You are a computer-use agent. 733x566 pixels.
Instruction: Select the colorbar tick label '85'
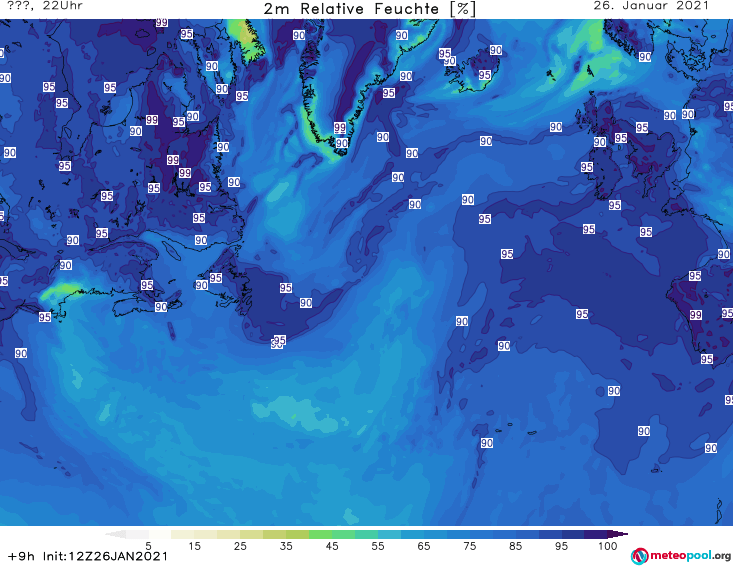(516, 546)
